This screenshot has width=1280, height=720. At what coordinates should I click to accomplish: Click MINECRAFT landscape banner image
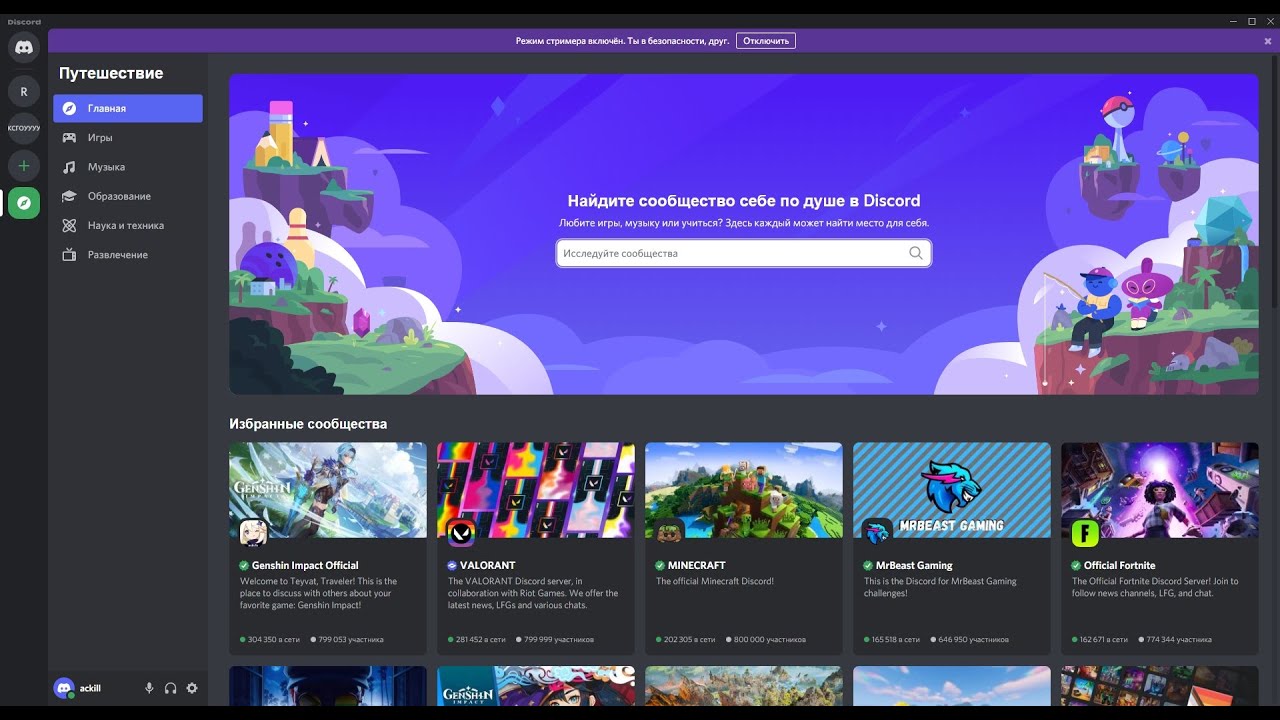click(744, 490)
